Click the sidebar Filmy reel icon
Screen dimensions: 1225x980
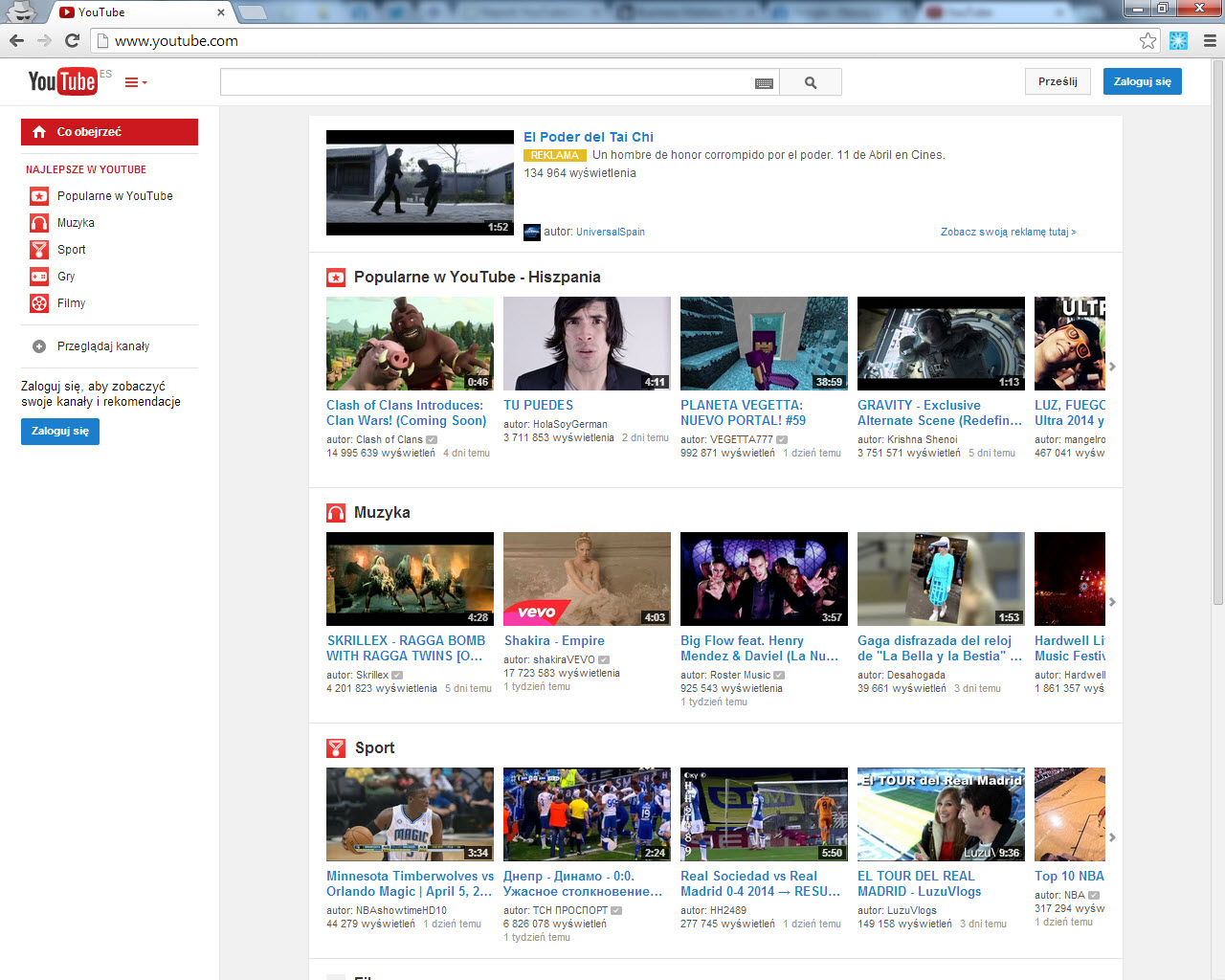point(39,303)
